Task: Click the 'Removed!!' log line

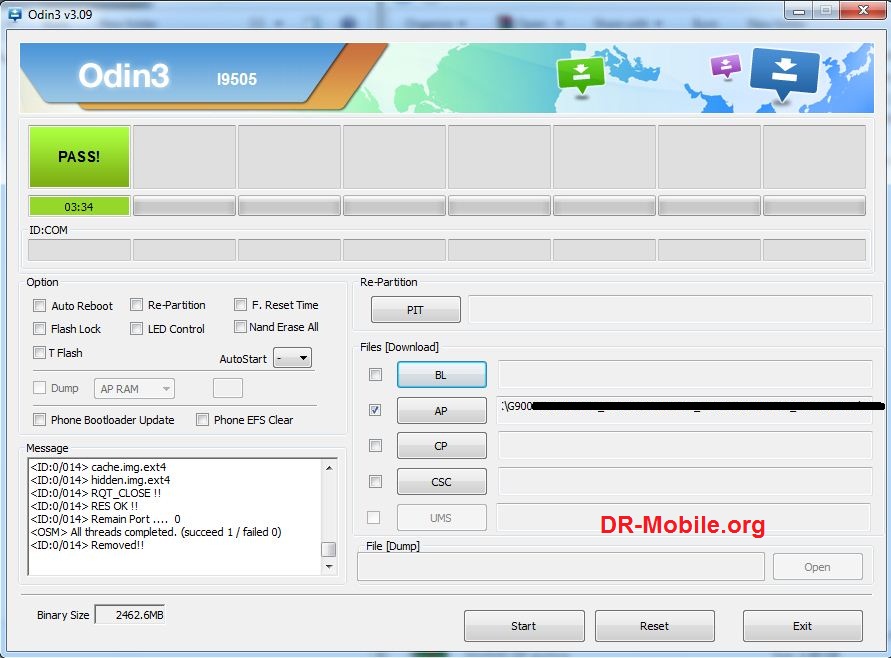Action: (x=87, y=545)
